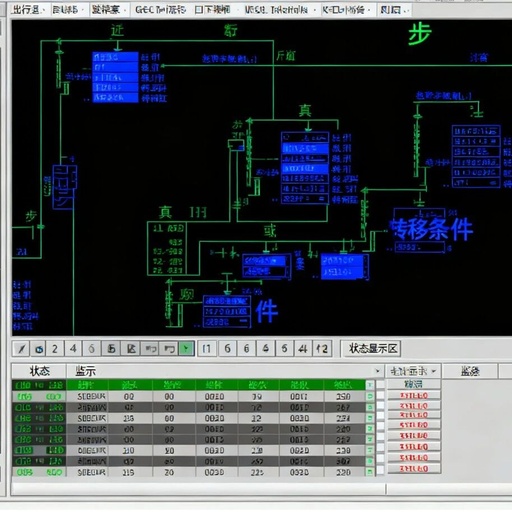The width and height of the screenshot is (512, 512).
Task: Select toolbar button labeled 2
Action: 55,349
